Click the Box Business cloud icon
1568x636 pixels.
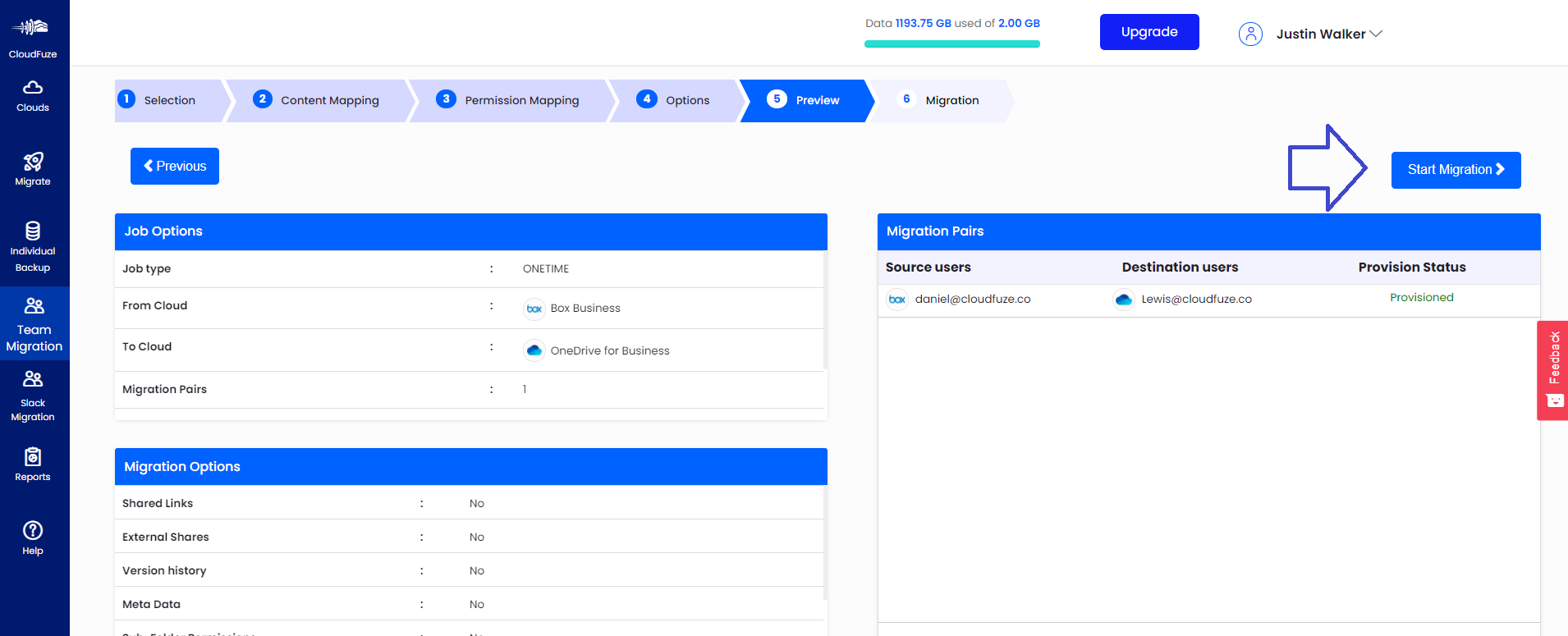(534, 309)
